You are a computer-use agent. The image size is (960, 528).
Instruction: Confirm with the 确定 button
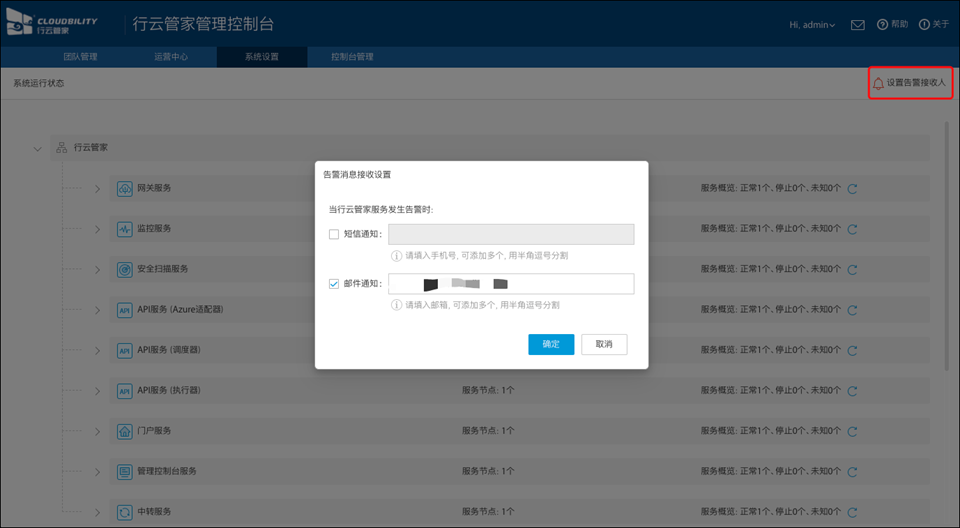pyautogui.click(x=551, y=344)
